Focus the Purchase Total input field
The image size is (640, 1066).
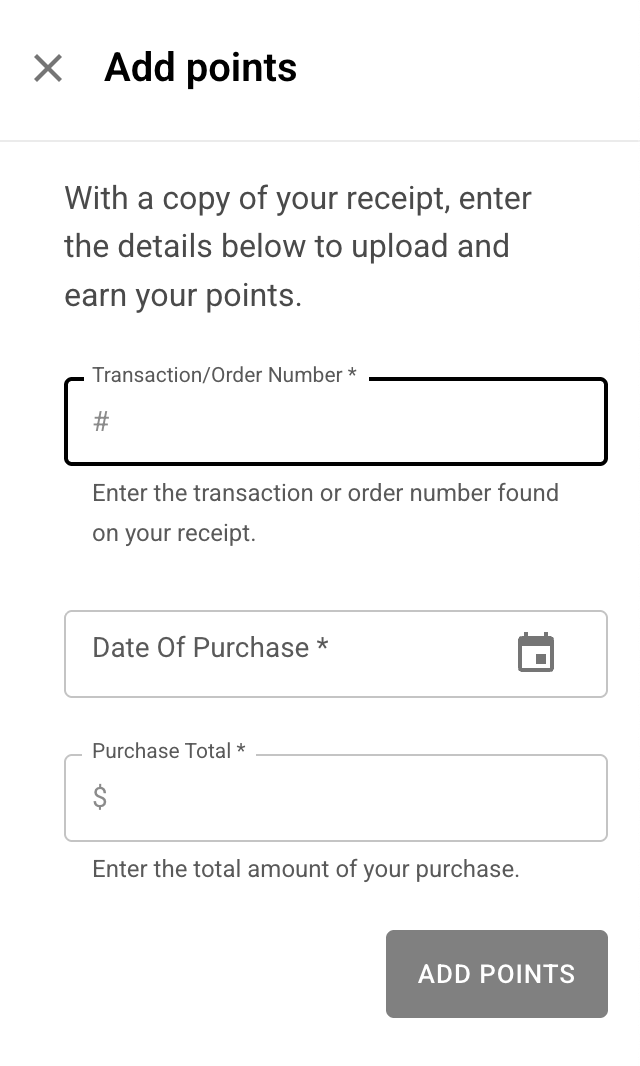point(350,798)
